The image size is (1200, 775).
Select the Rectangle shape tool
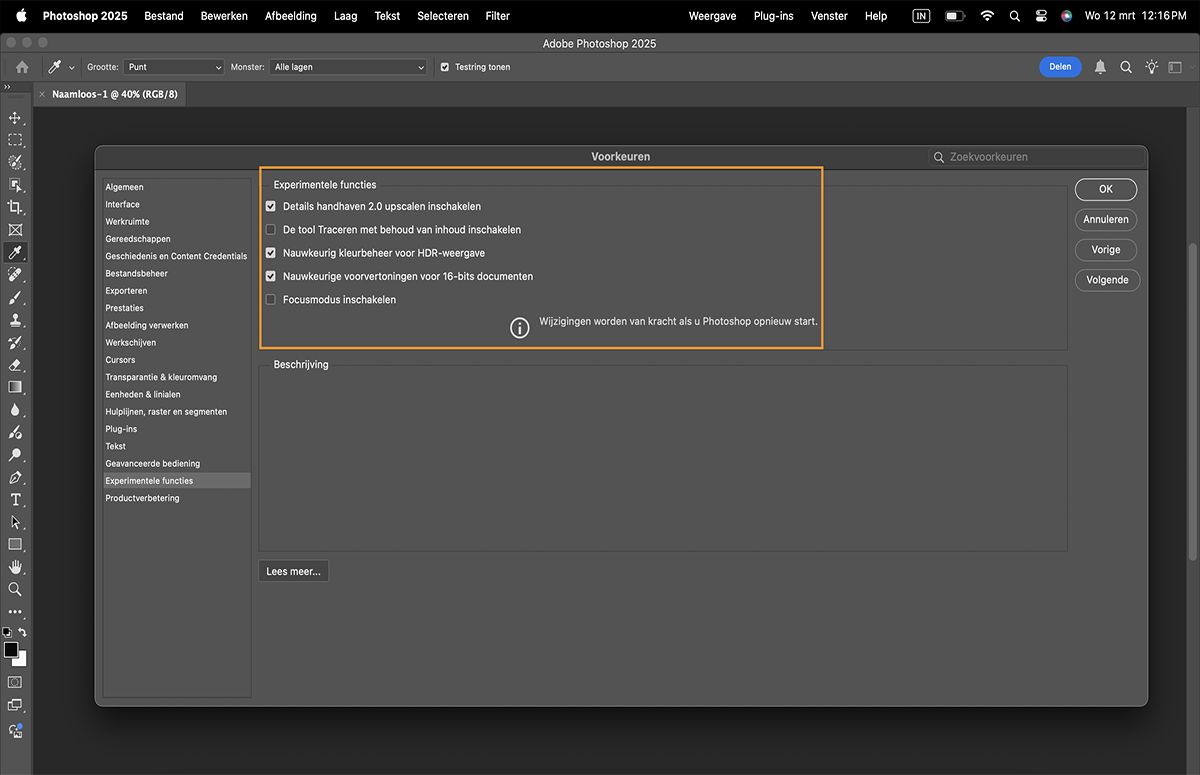15,545
